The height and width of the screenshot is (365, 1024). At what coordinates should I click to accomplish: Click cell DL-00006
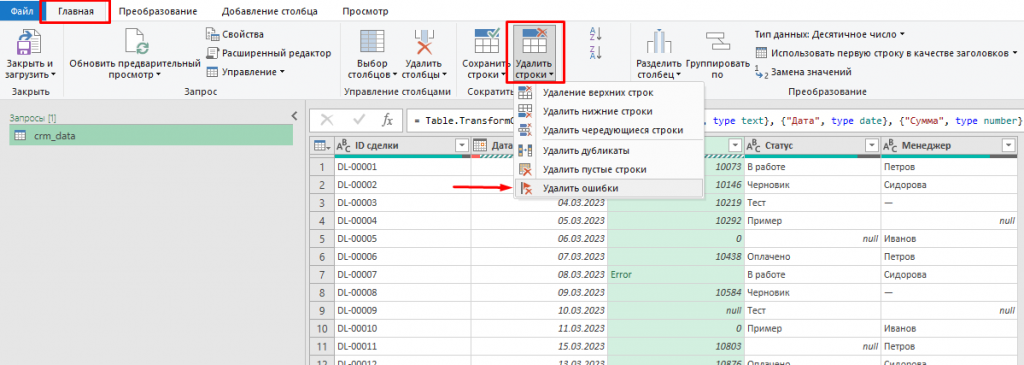[x=402, y=257]
